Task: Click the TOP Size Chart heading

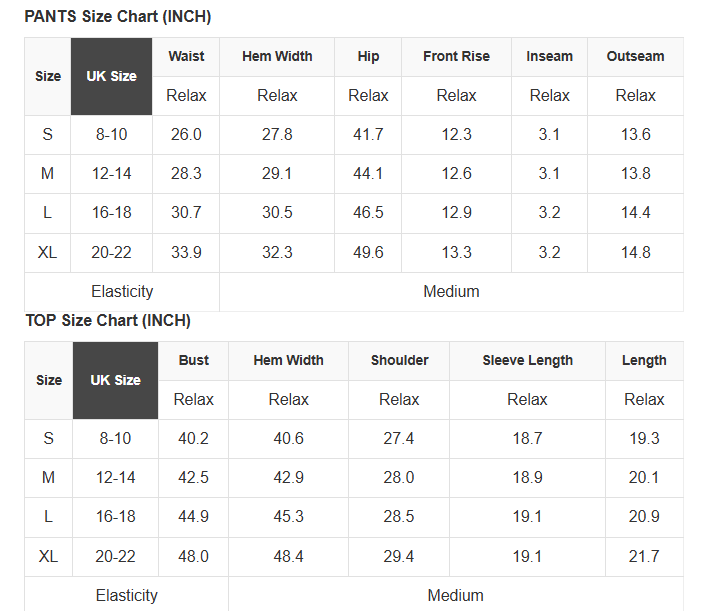Action: point(108,320)
